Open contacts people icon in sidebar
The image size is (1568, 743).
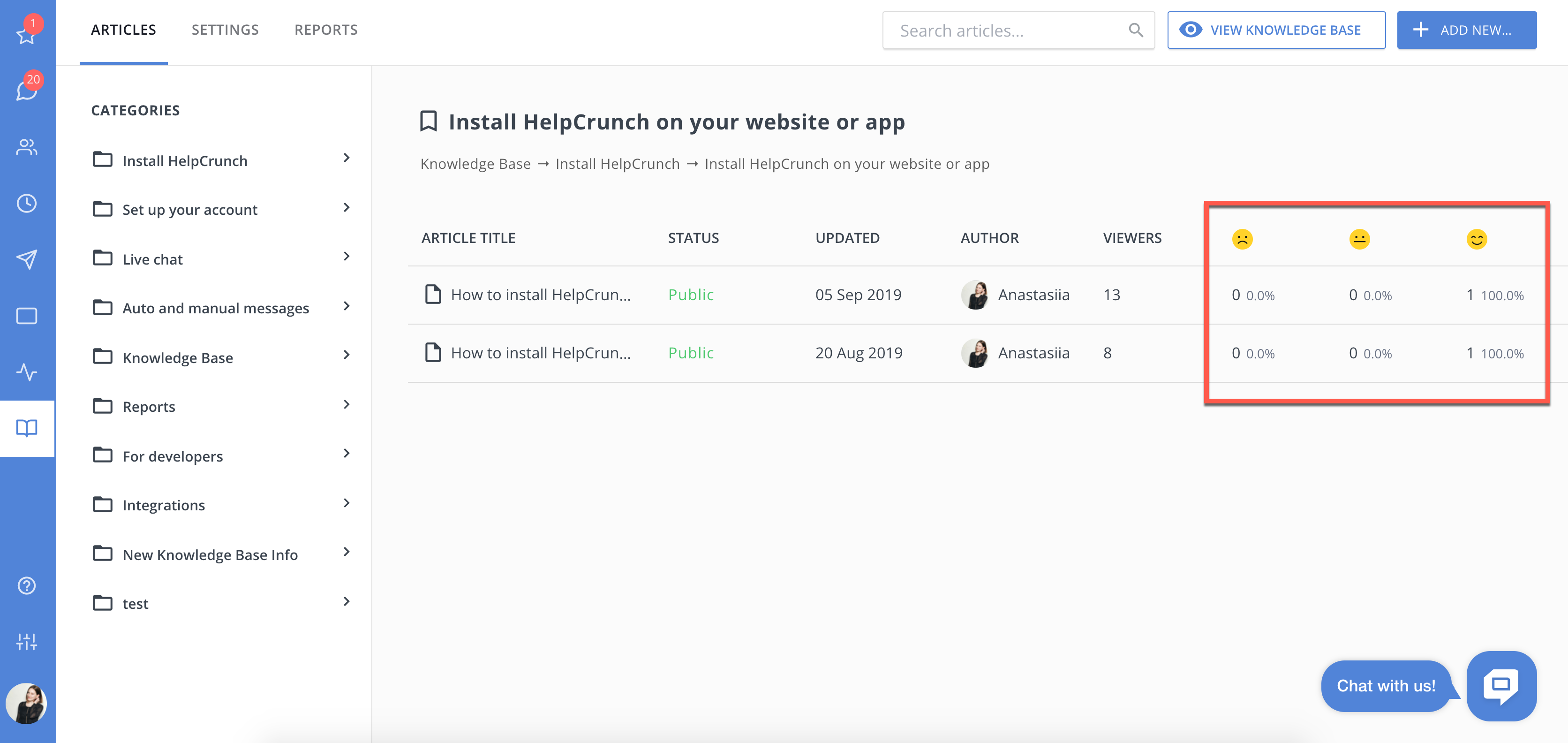click(26, 147)
